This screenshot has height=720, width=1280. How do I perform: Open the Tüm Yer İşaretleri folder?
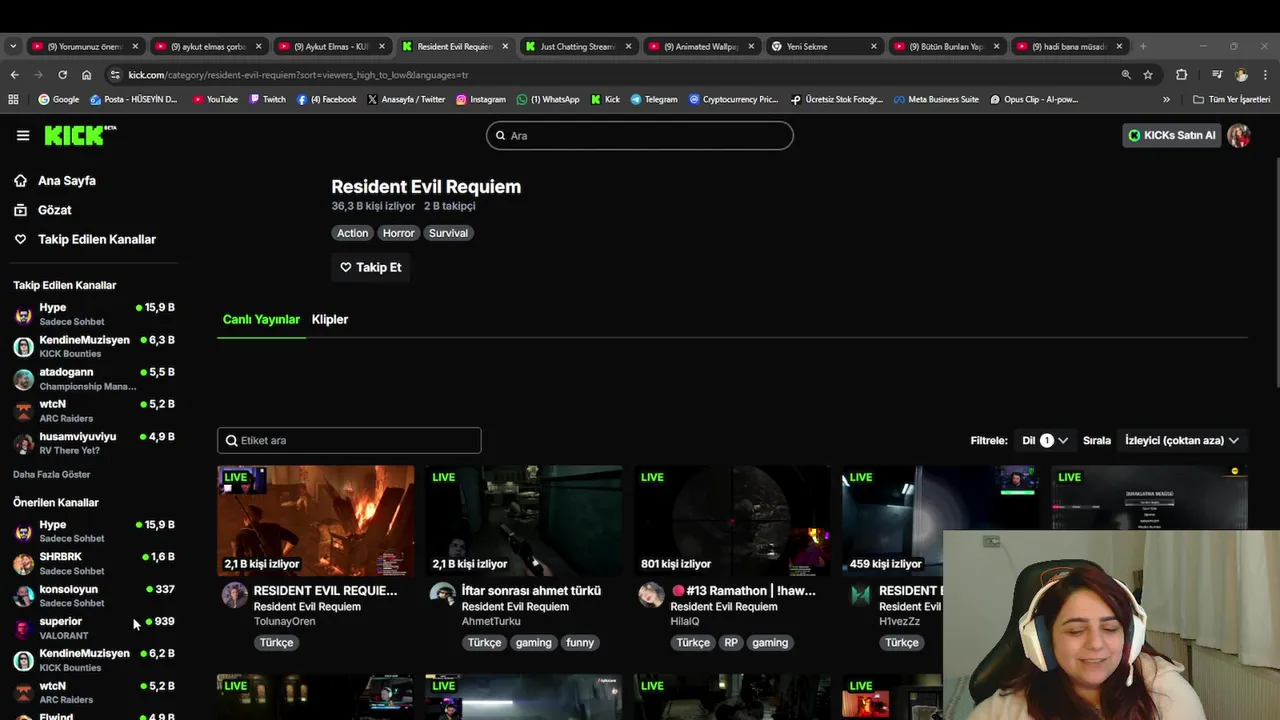[1232, 99]
